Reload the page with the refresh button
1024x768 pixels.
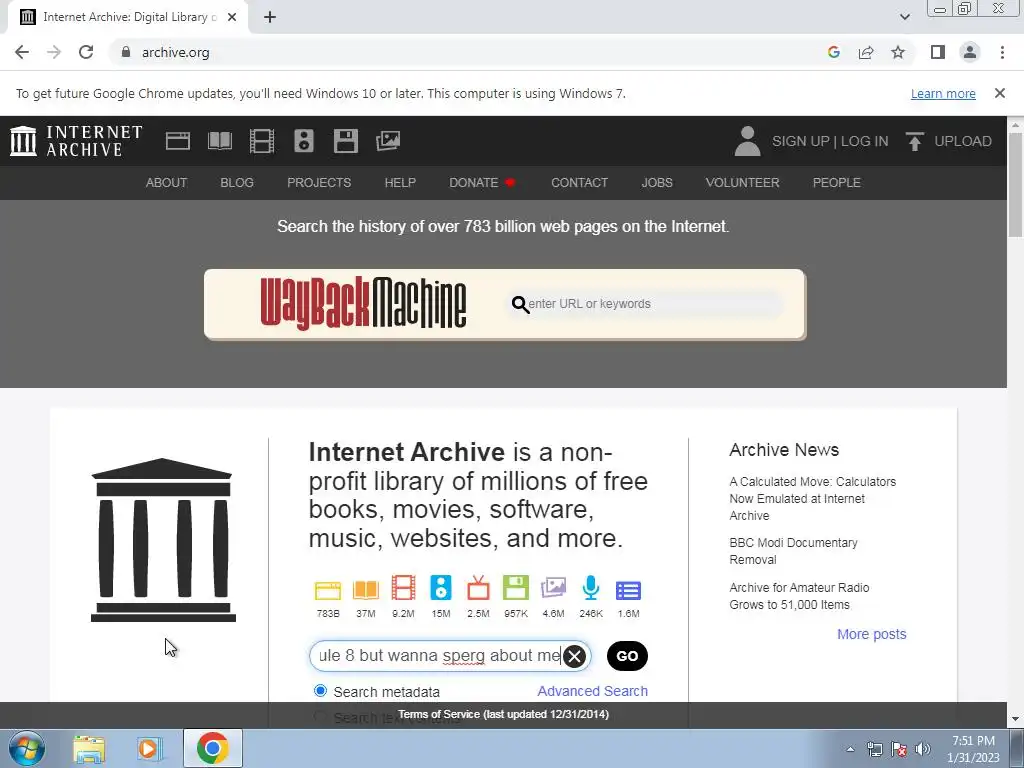[86, 52]
